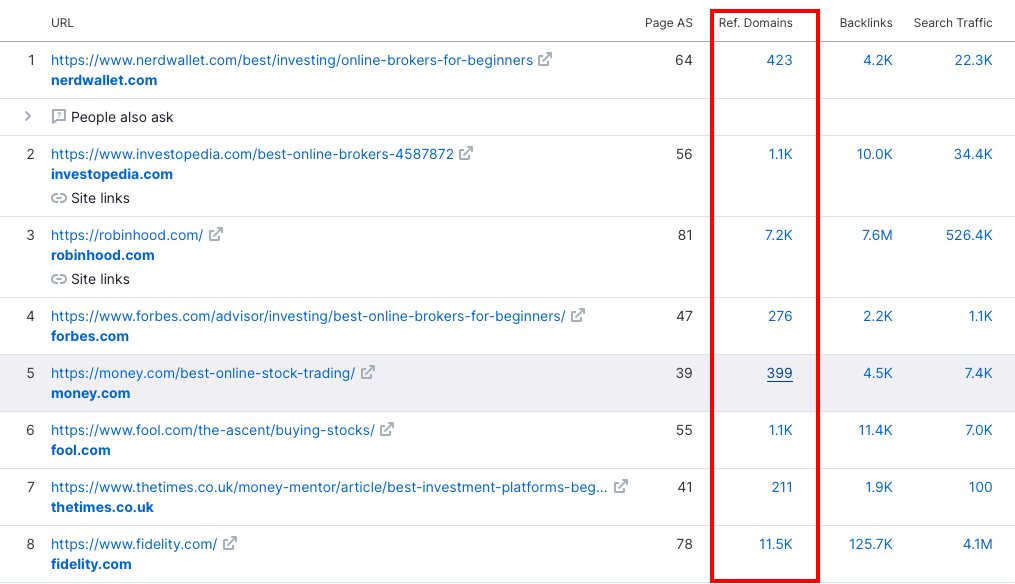Open external link icon for robinhood.com URL

[216, 234]
